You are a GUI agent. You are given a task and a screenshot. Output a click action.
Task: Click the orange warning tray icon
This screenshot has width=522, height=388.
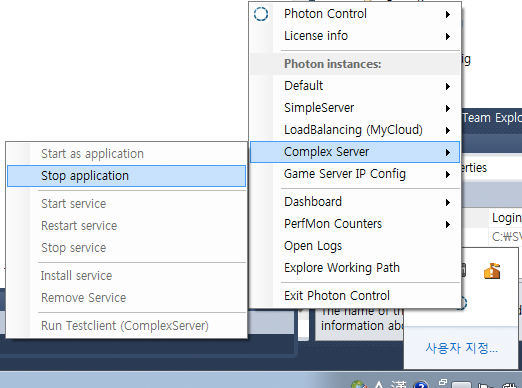pyautogui.click(x=492, y=271)
